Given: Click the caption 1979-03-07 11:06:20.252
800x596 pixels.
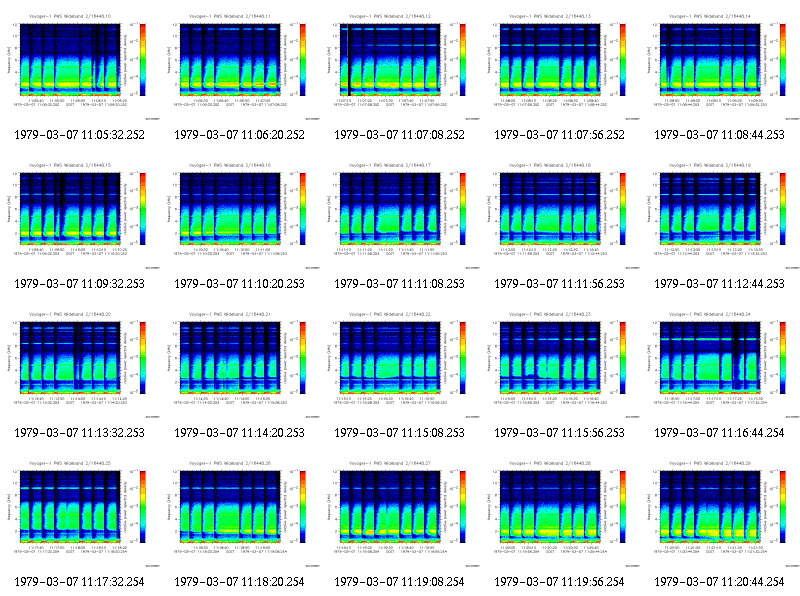Looking at the screenshot, I should tap(239, 135).
